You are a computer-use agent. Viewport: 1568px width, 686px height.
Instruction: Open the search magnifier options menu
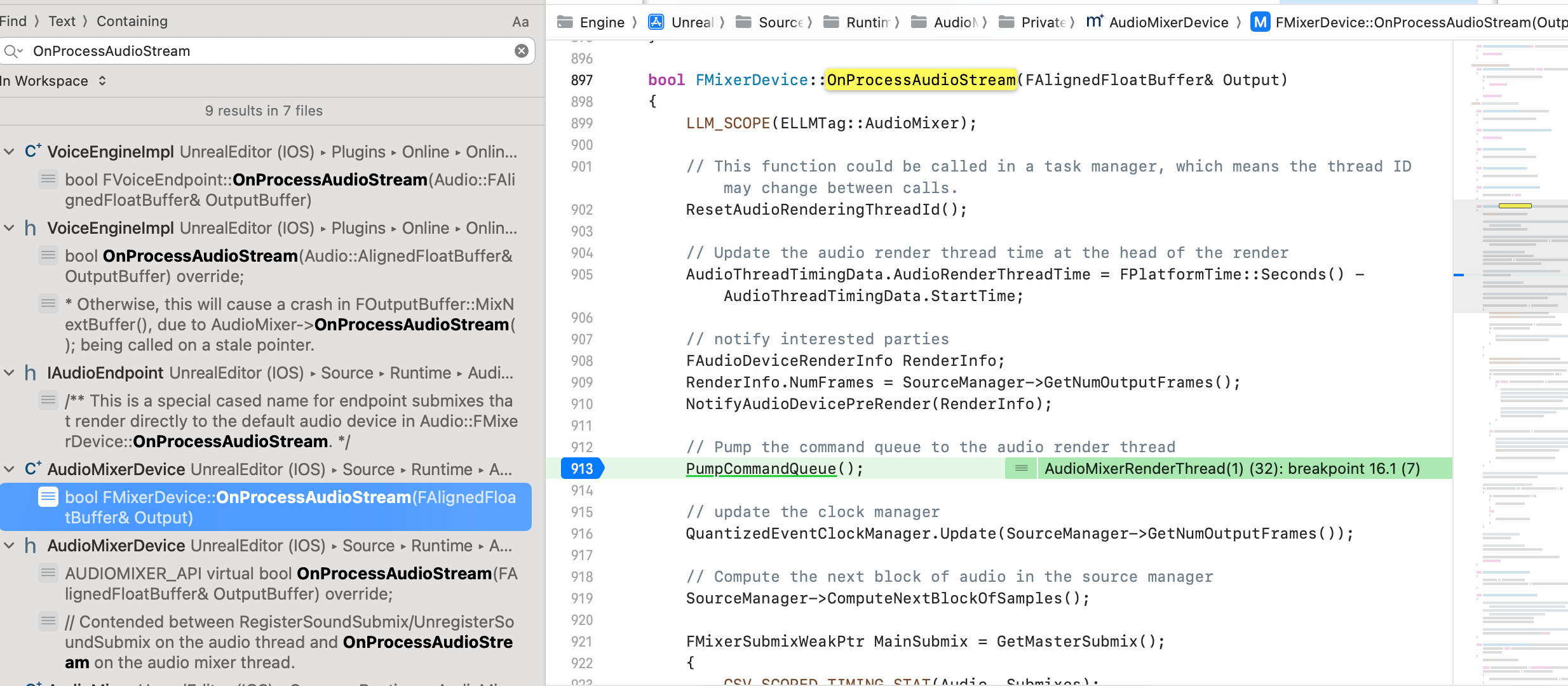(13, 51)
